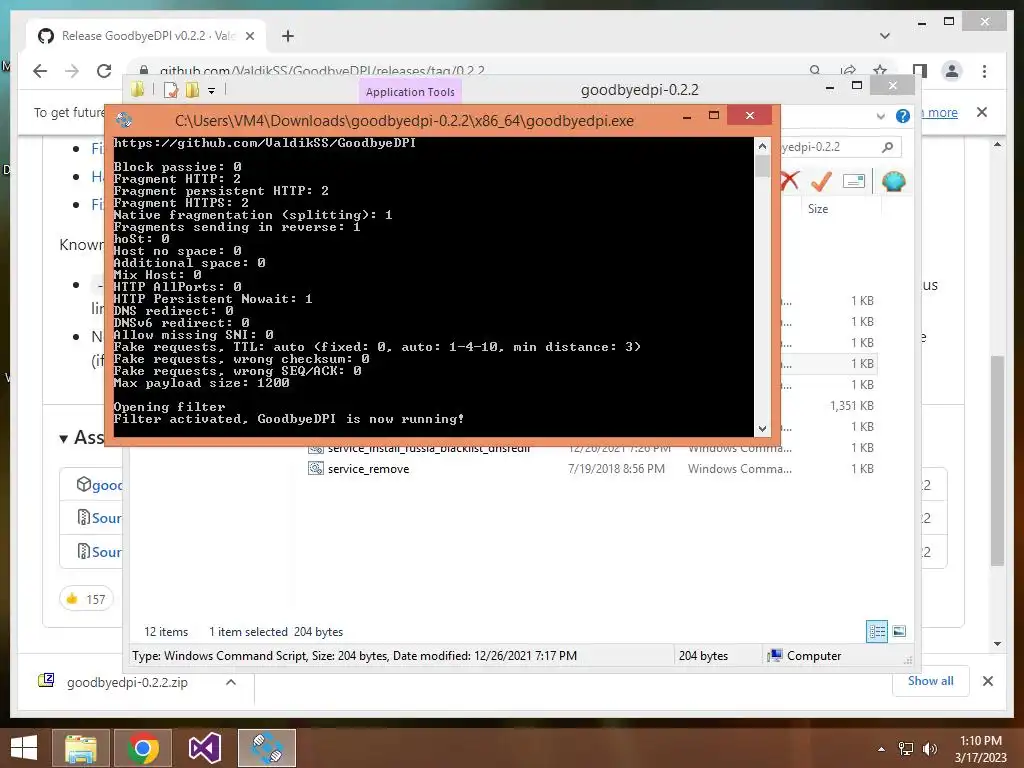
Task: Open the taskbar clock showing 1:10 PM
Action: tap(981, 749)
